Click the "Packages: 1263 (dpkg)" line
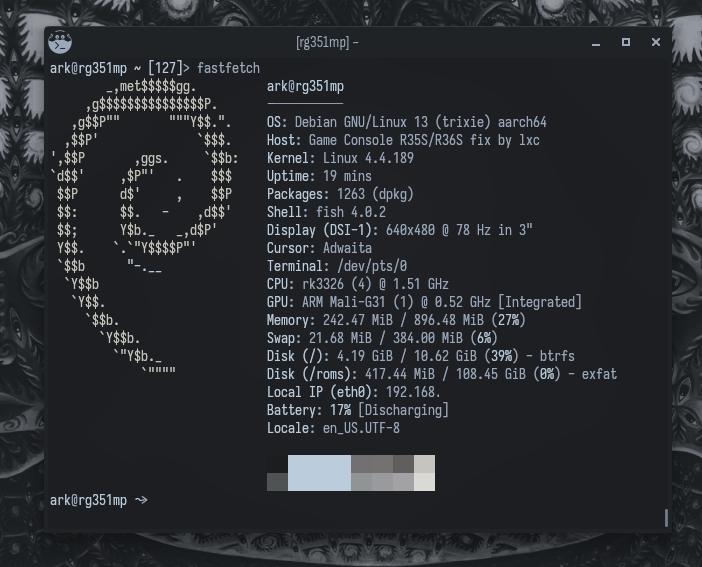Screen dimensions: 702x567 340,194
